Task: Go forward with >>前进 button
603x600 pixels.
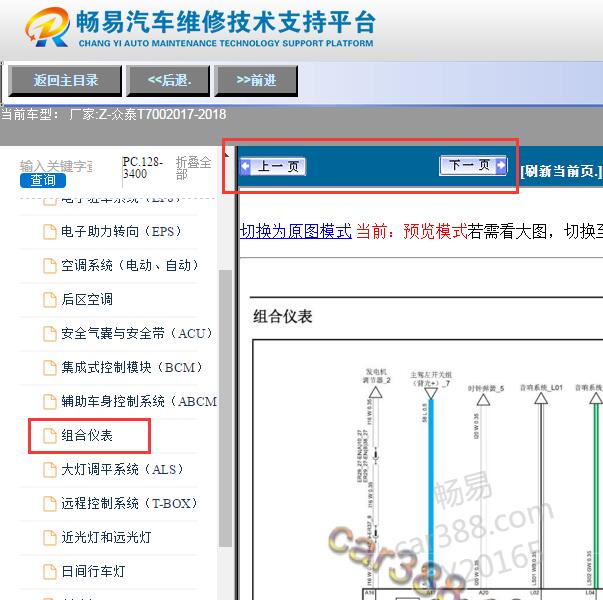Action: [x=256, y=80]
